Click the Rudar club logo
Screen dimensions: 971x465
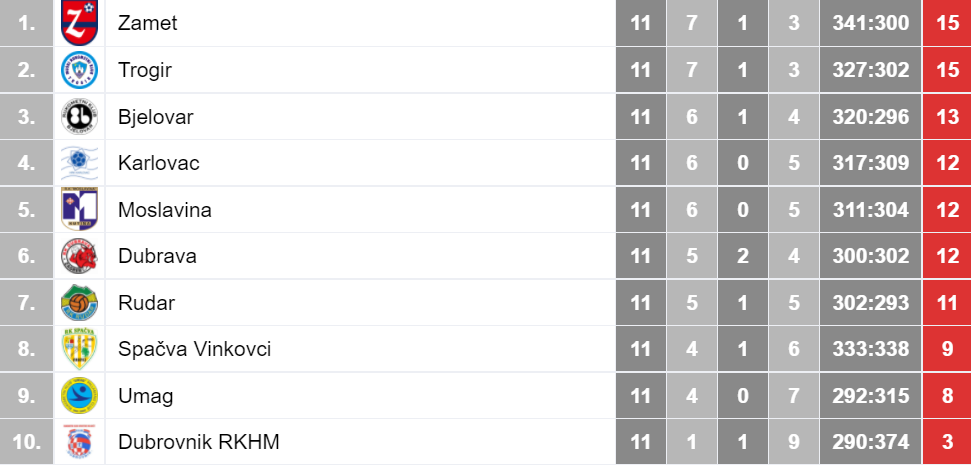point(79,303)
